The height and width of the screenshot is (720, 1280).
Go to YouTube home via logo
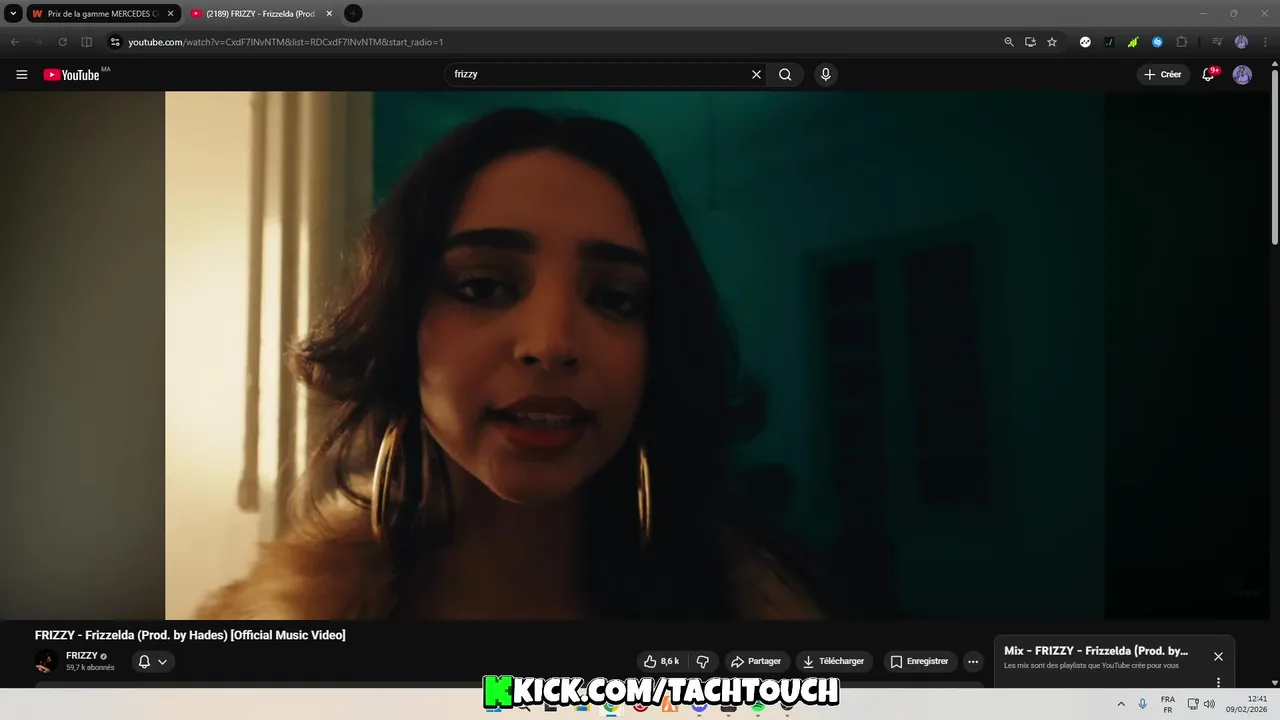tap(72, 74)
